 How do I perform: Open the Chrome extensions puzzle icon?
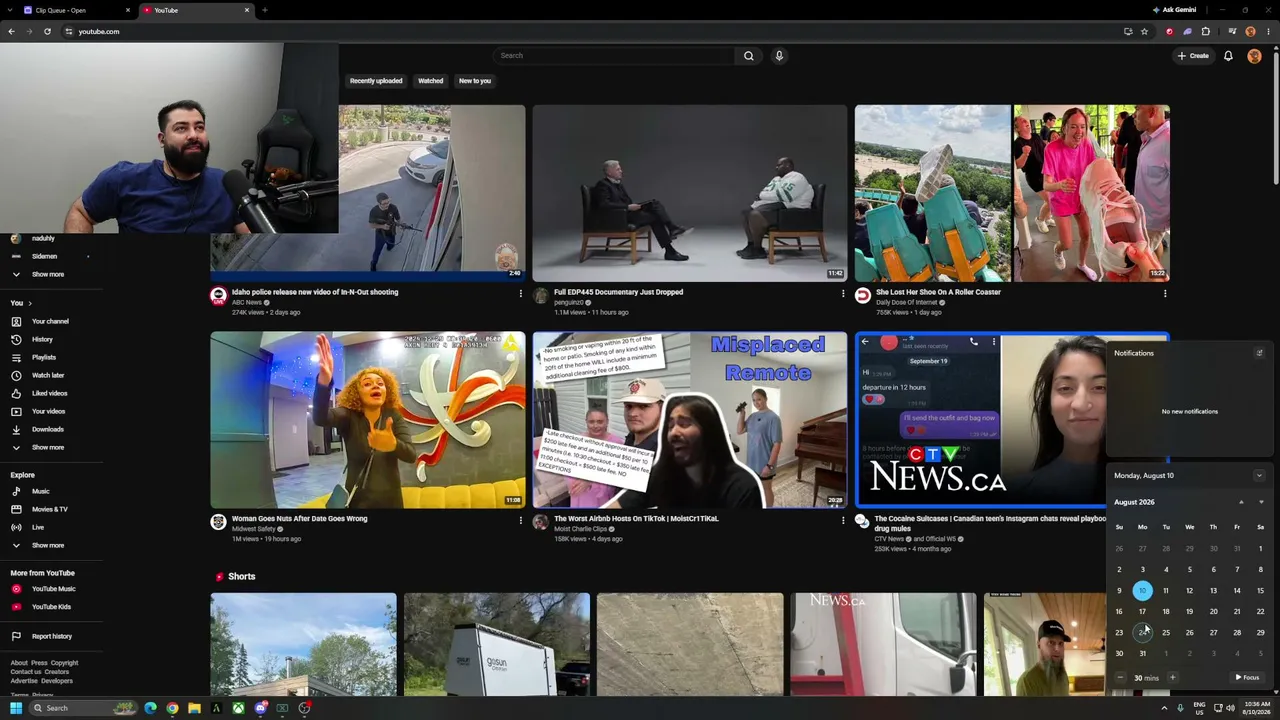coord(1205,31)
